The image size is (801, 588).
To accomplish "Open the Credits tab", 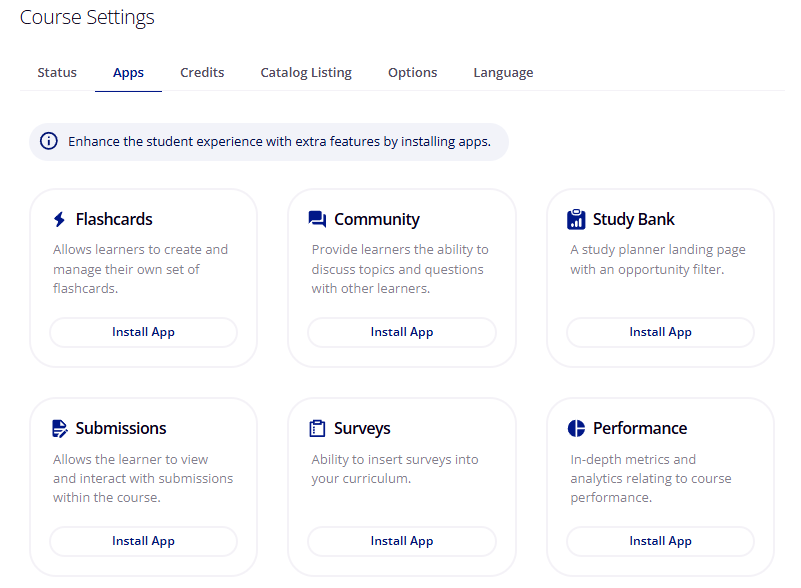I will coord(202,73).
